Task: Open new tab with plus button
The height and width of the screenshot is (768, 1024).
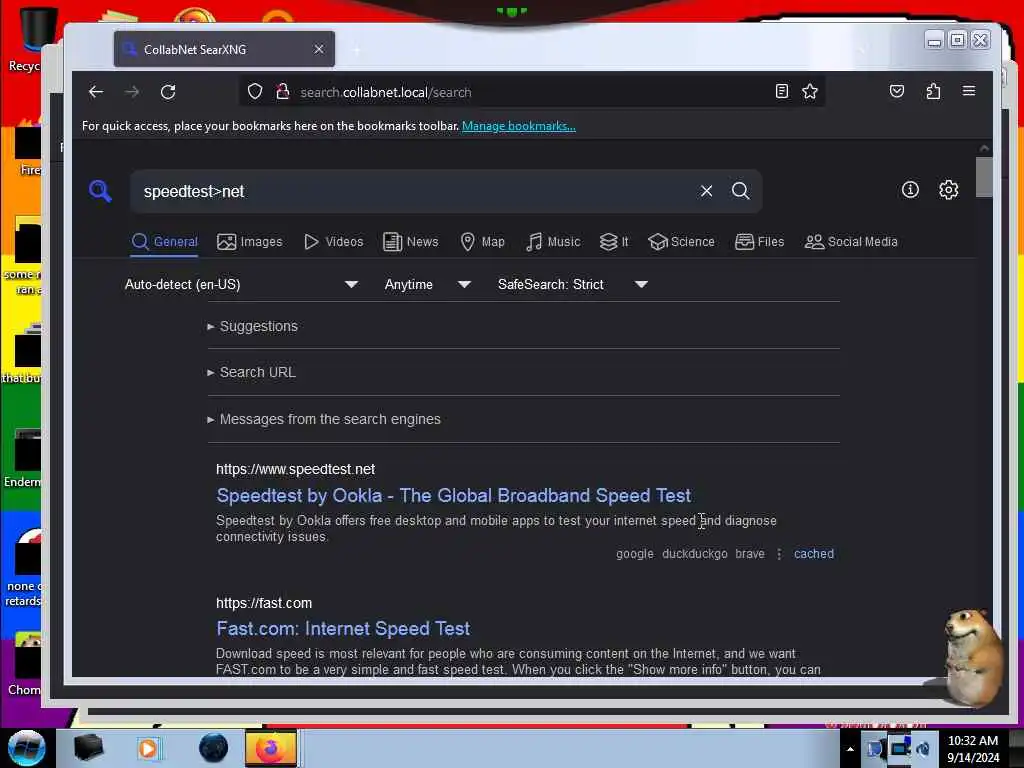Action: 357,50
